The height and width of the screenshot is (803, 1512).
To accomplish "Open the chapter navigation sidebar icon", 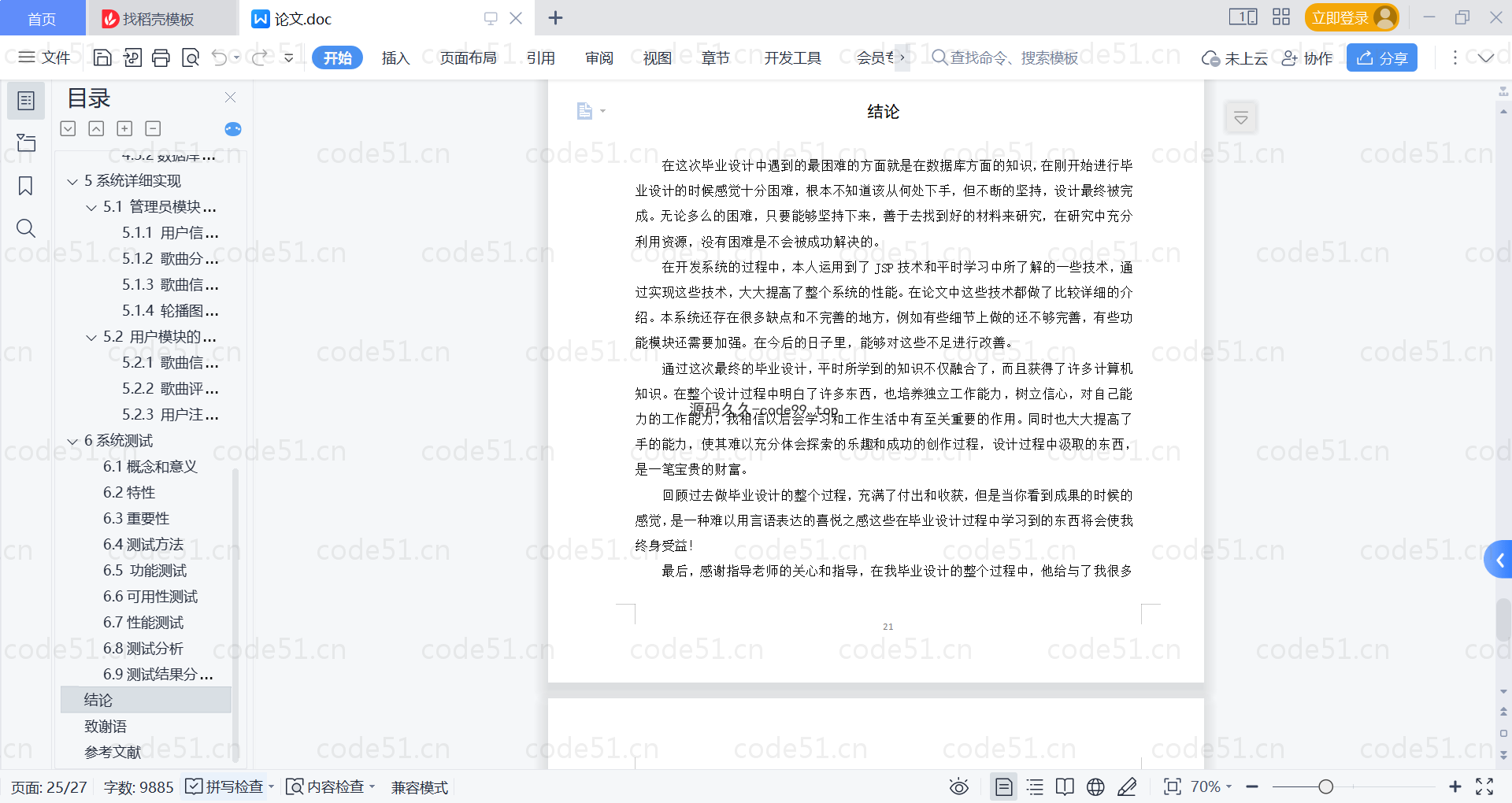I will click(26, 142).
